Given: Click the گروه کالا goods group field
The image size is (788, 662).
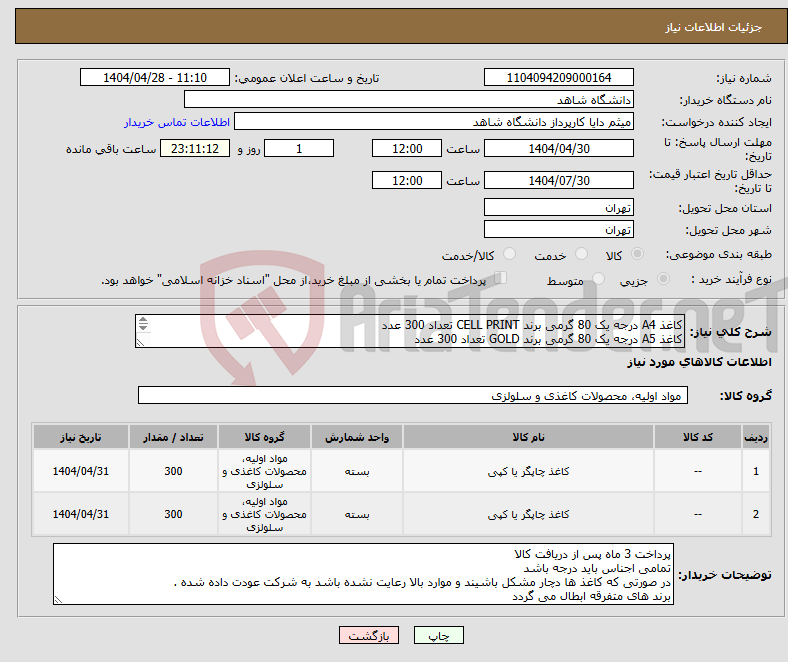Looking at the screenshot, I should 413,396.
